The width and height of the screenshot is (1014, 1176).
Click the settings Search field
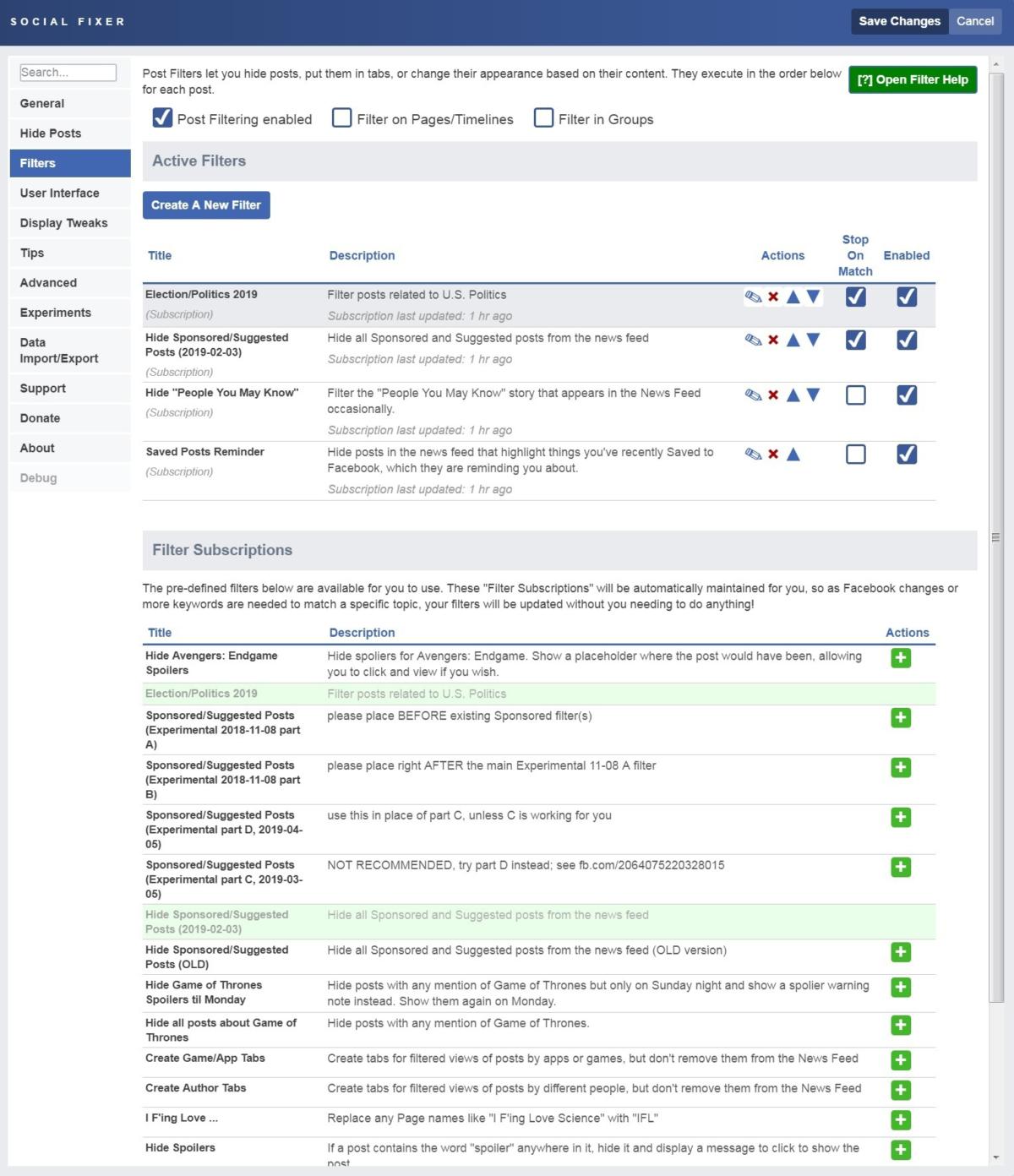point(68,73)
